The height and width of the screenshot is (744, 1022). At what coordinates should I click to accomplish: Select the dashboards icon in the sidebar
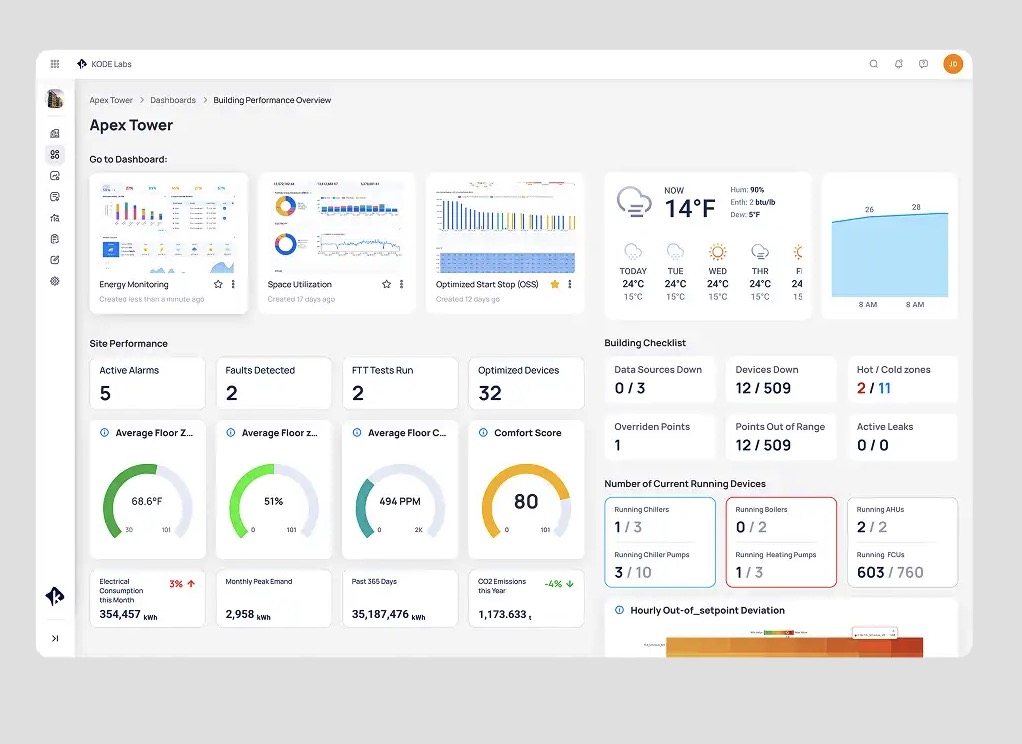55,155
